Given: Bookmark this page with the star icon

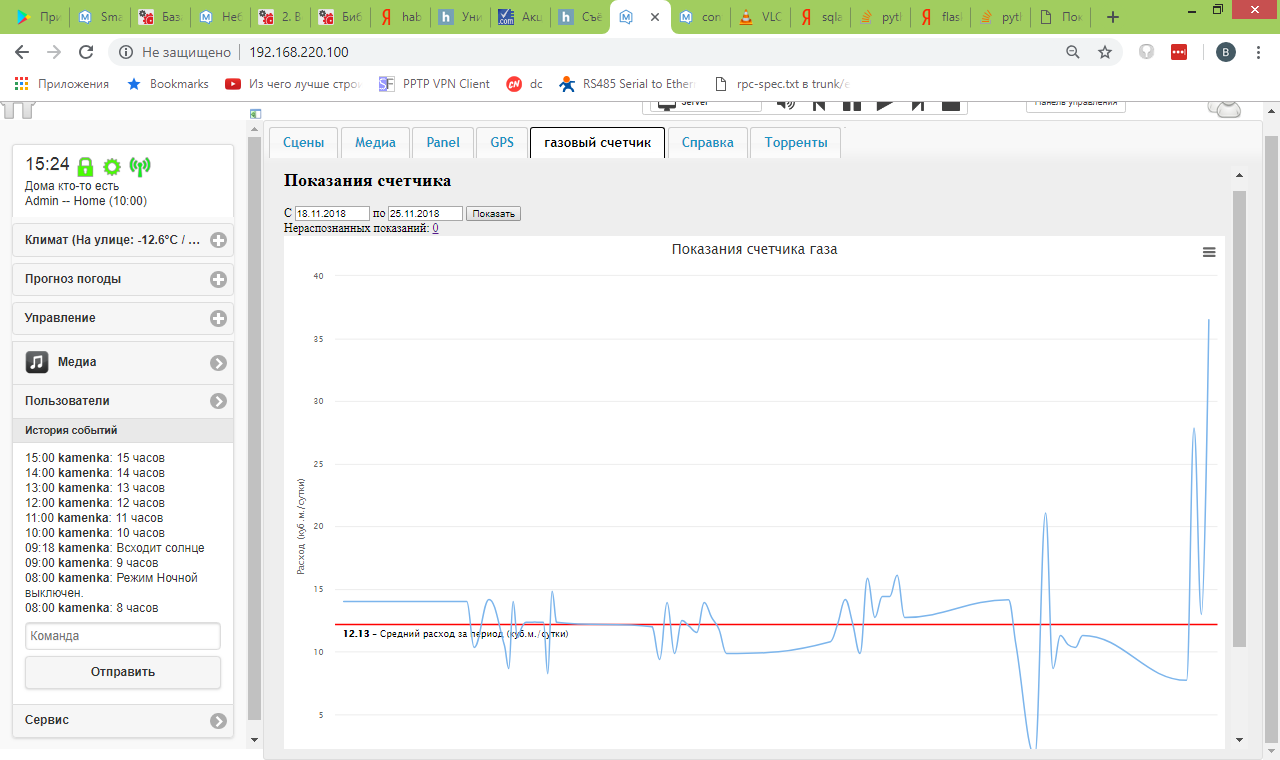Looking at the screenshot, I should click(x=1105, y=52).
